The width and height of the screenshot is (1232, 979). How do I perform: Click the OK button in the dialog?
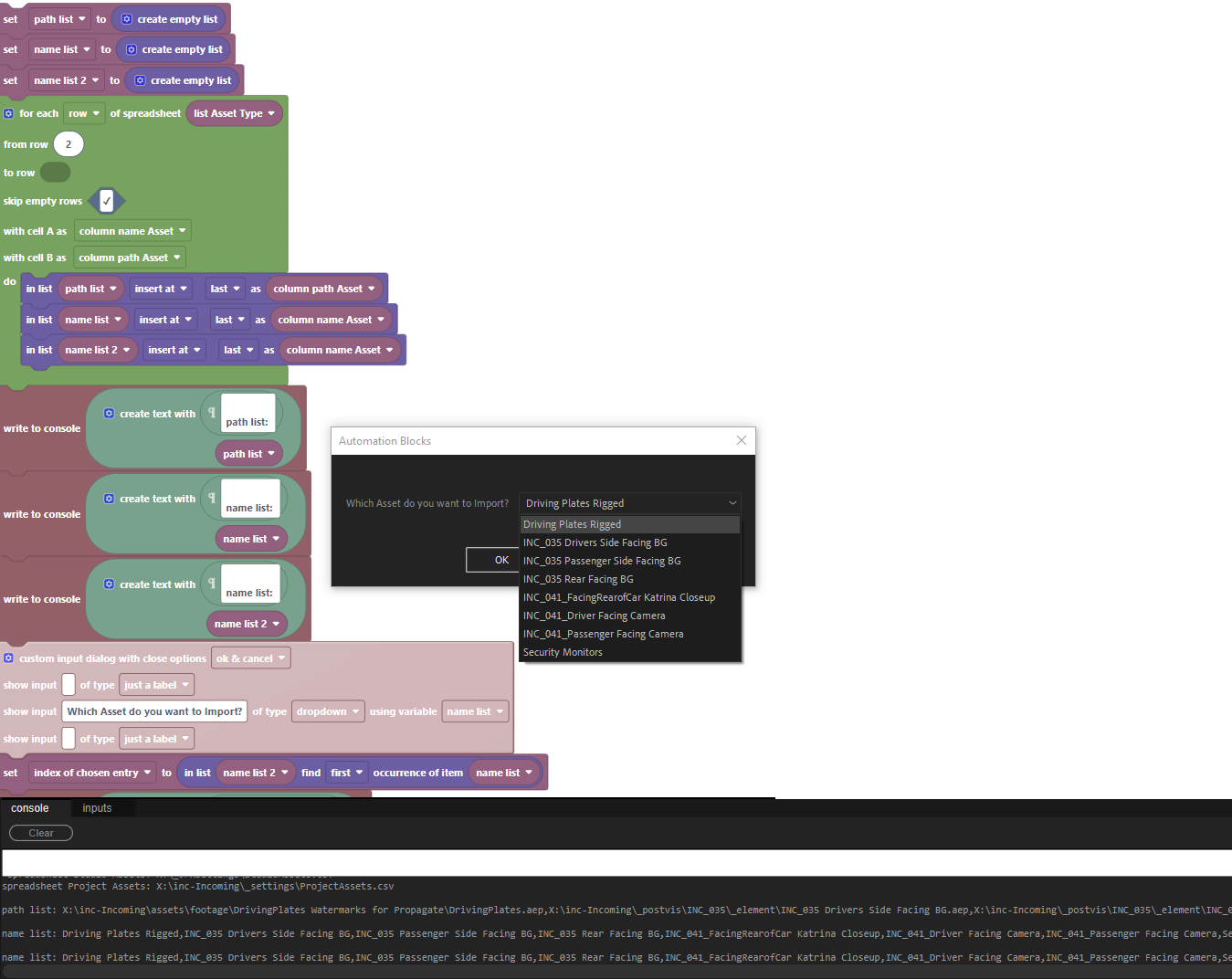501,559
